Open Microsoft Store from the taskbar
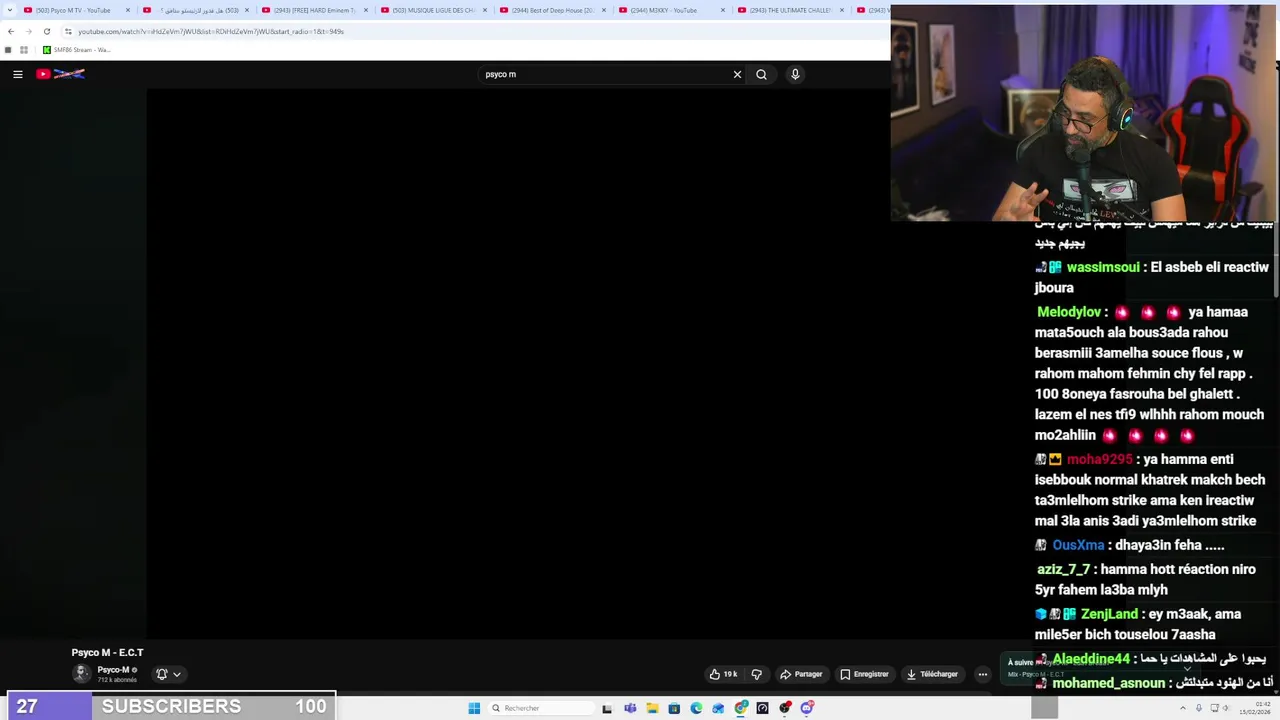 [674, 708]
